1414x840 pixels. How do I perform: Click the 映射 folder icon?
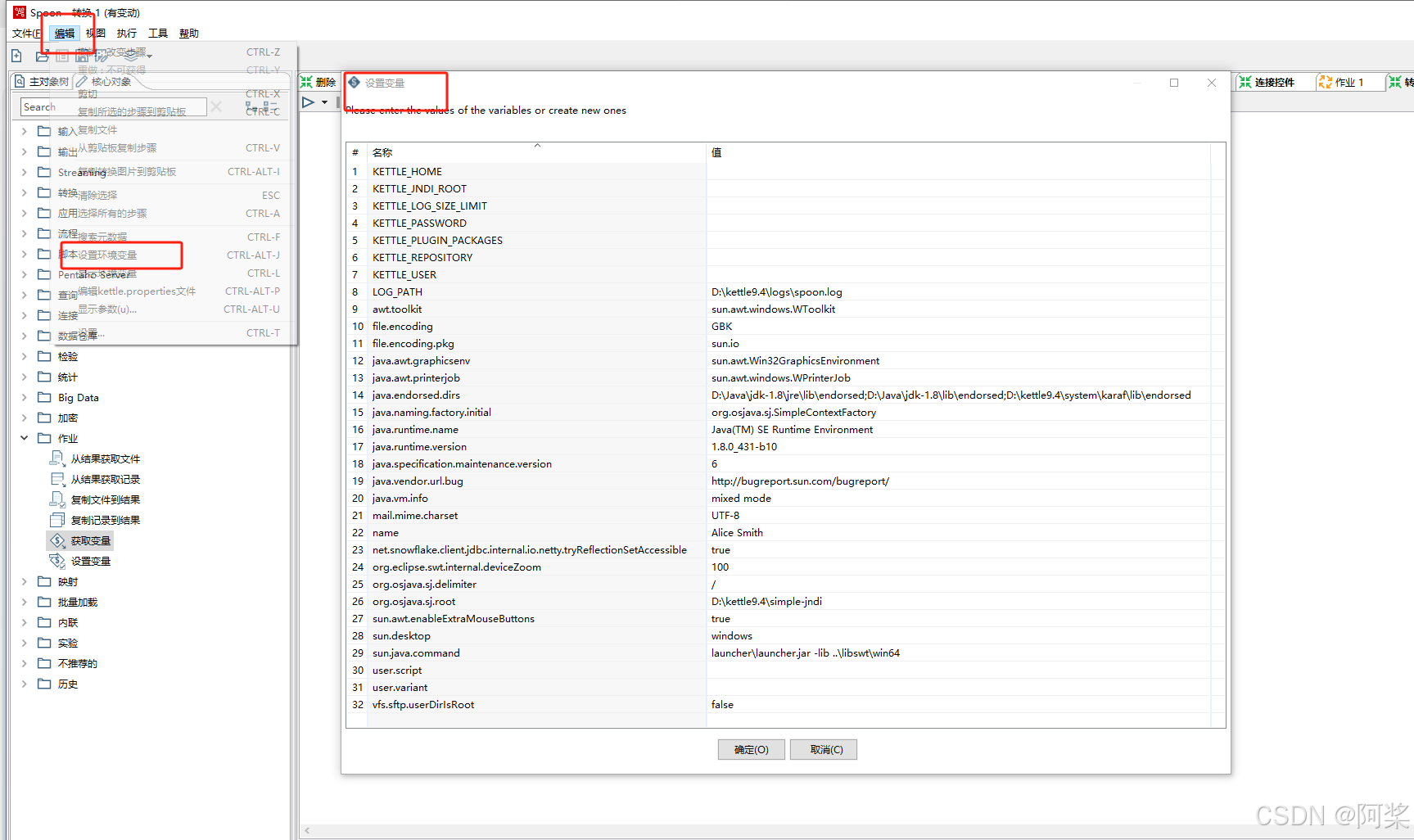coord(44,581)
